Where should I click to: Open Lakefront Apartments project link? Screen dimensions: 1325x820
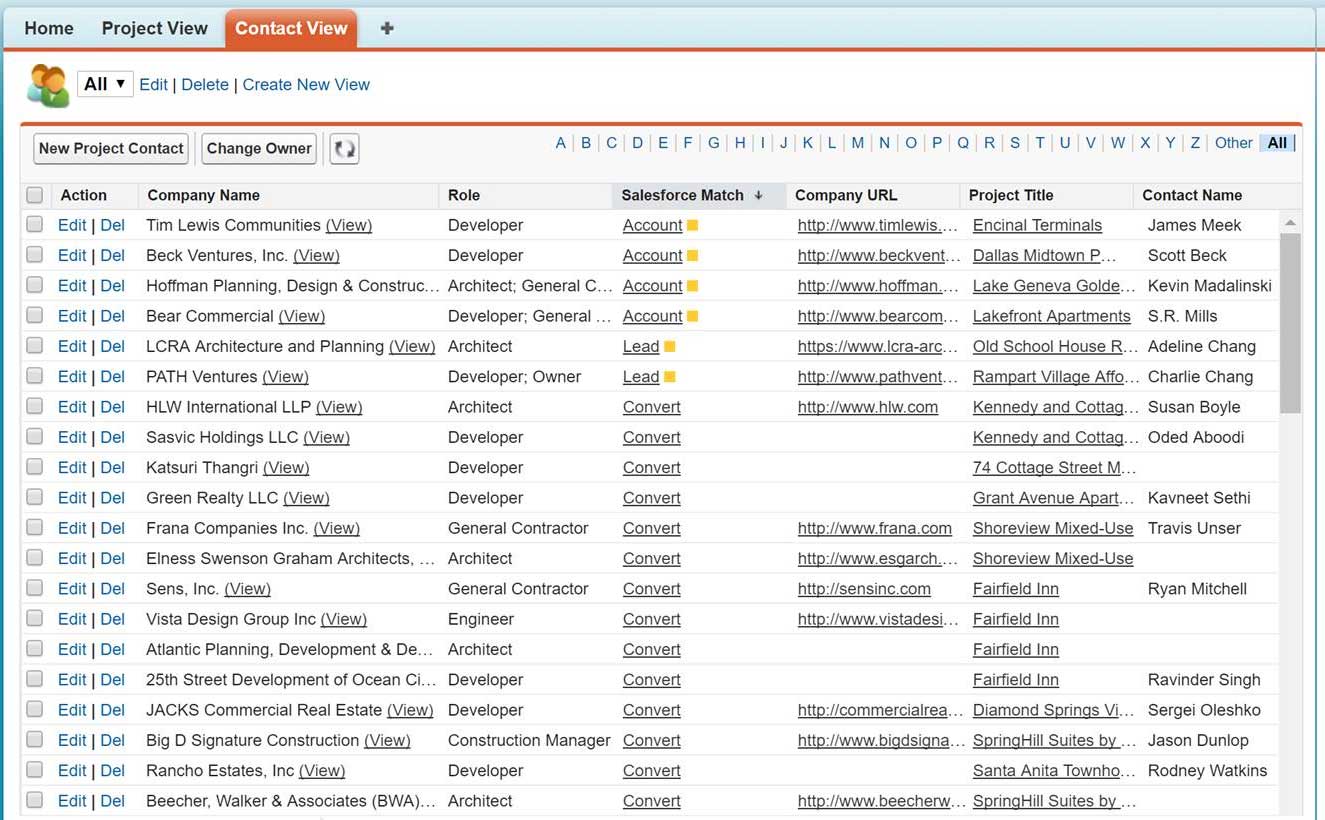coord(1051,316)
